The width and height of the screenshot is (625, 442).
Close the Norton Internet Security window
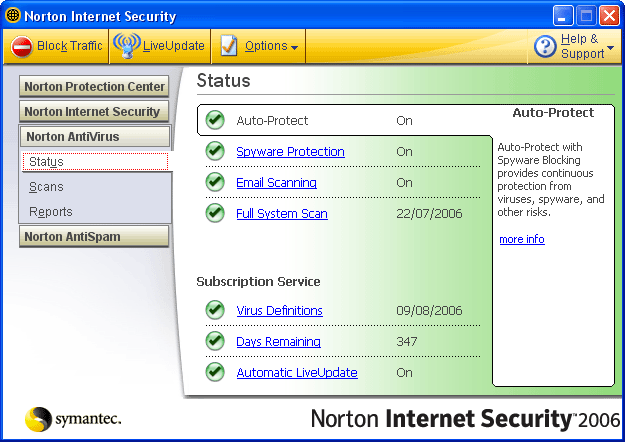pyautogui.click(x=610, y=16)
